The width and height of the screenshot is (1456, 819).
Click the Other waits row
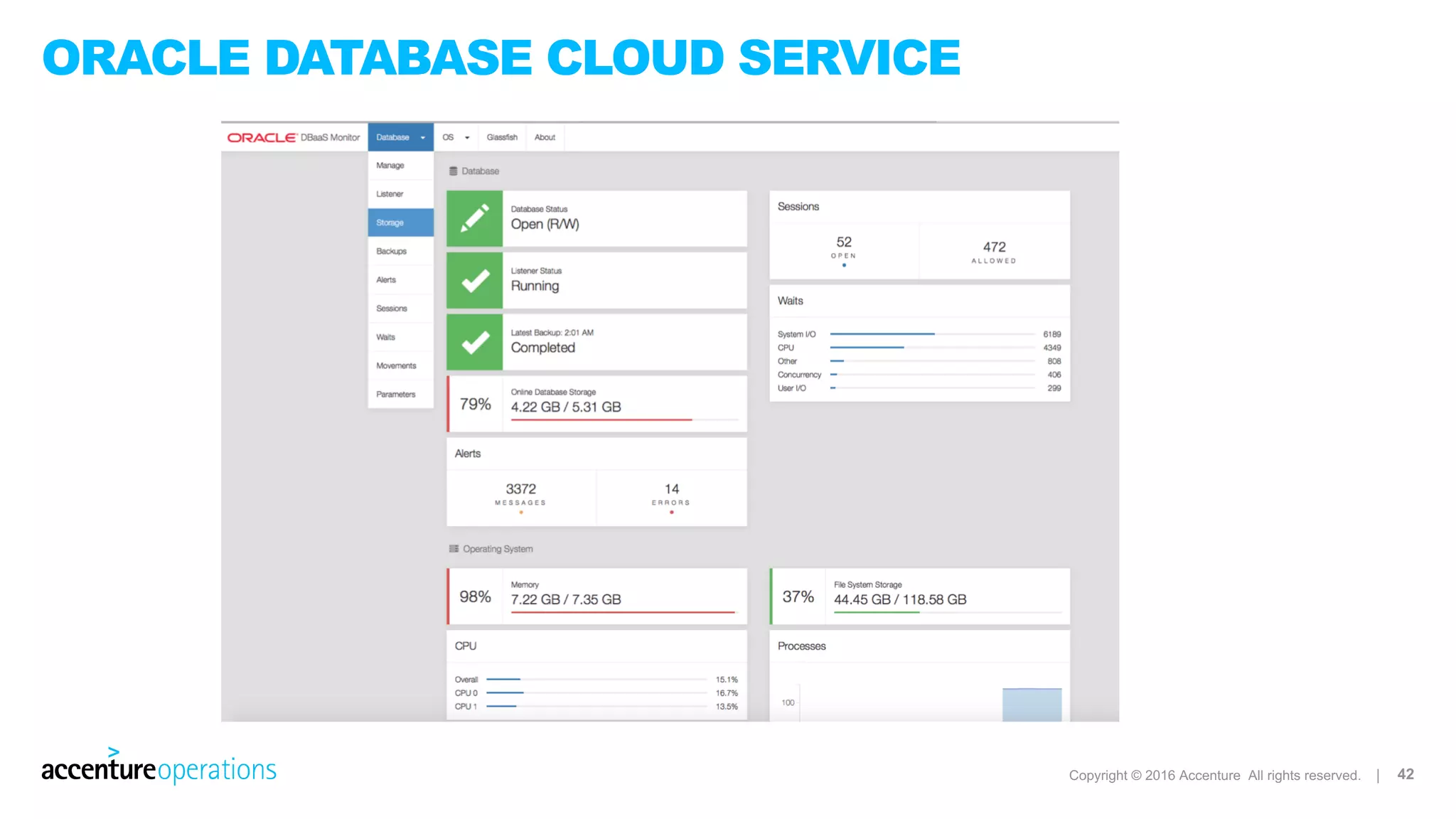click(x=919, y=361)
